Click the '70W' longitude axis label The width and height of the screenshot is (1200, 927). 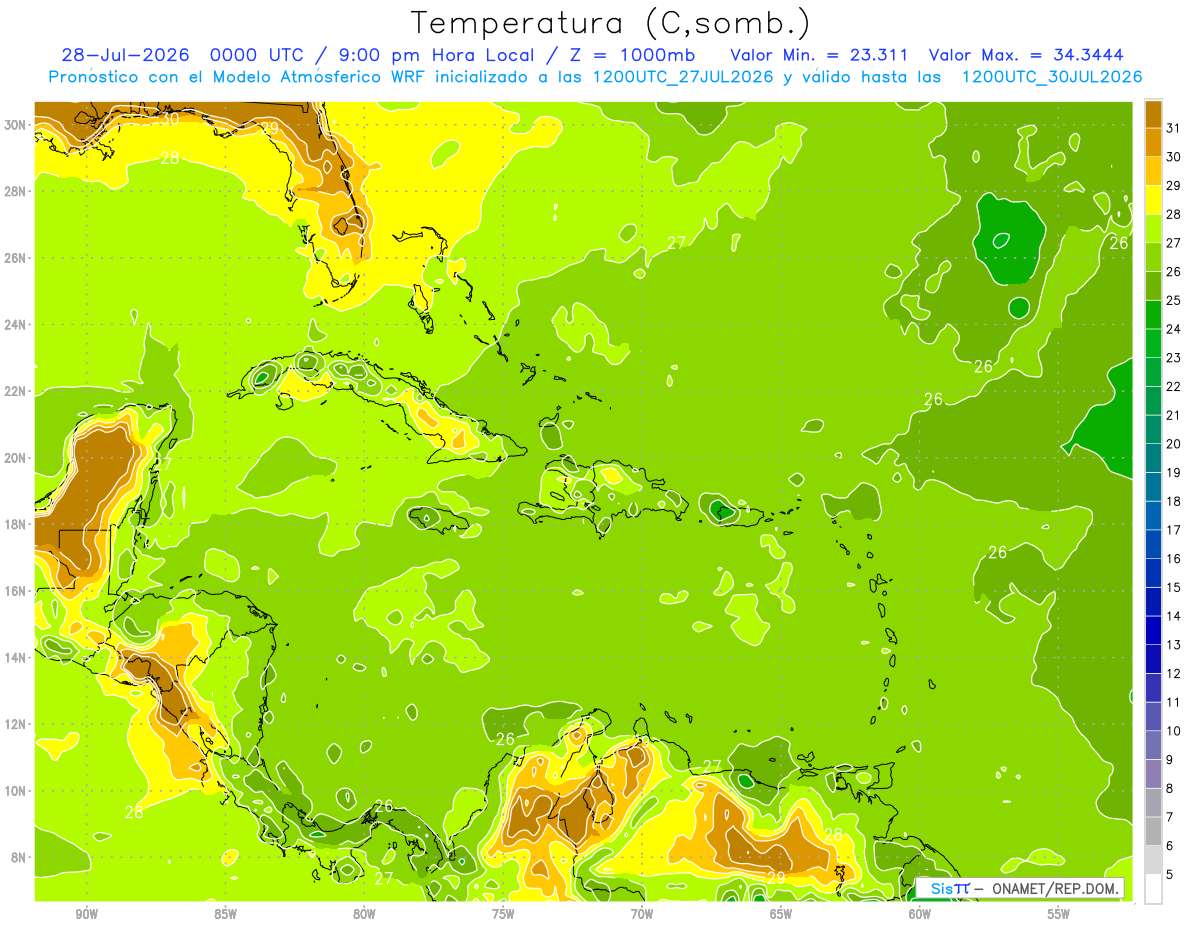click(642, 914)
